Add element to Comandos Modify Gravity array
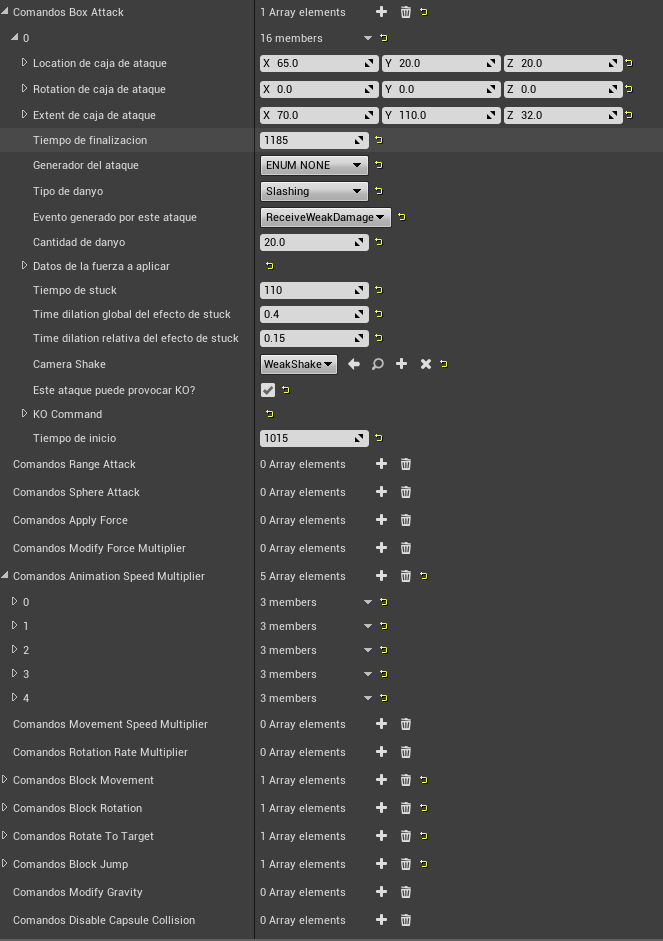663x941 pixels. point(381,892)
